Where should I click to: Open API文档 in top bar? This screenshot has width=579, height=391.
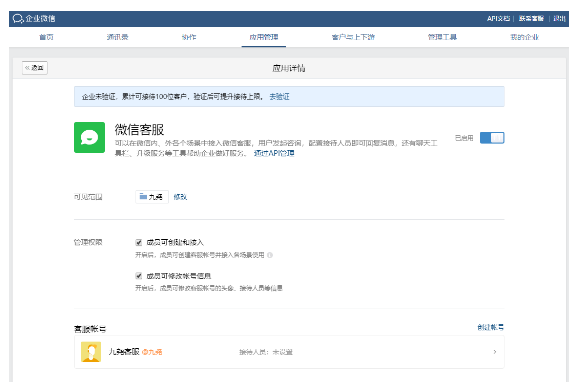pyautogui.click(x=498, y=18)
